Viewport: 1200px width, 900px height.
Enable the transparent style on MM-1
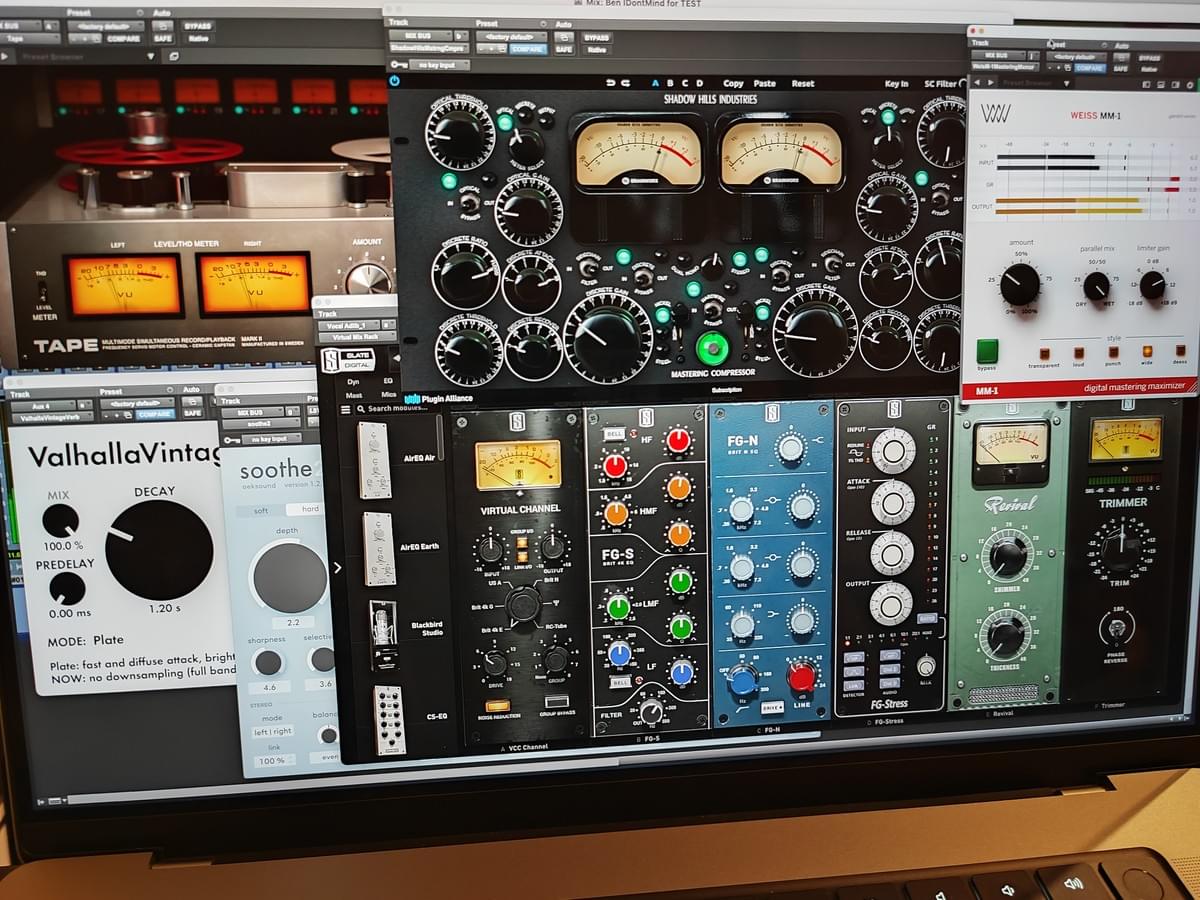(1044, 353)
